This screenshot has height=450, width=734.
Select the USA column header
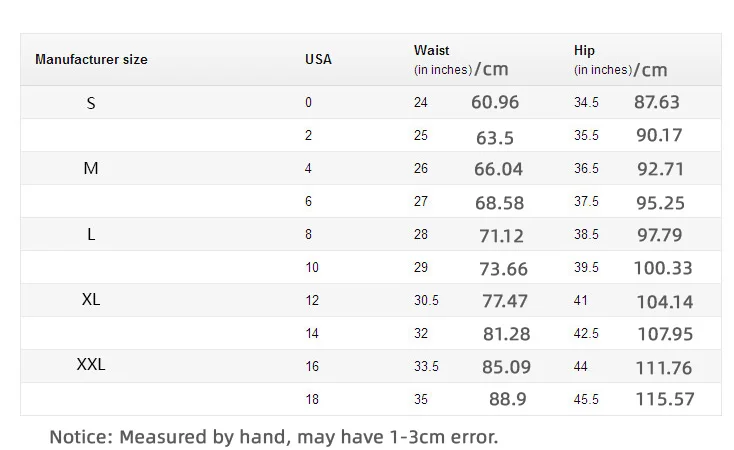pyautogui.click(x=318, y=59)
